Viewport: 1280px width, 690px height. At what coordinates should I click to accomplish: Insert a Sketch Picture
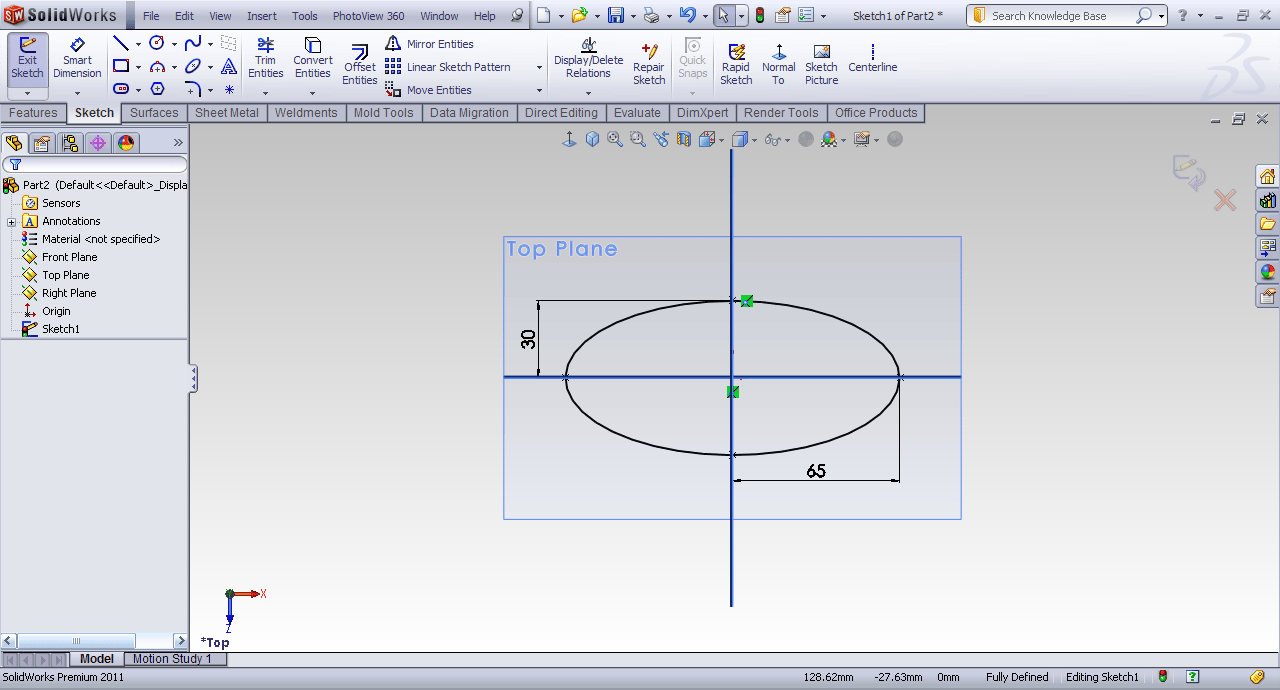(x=821, y=66)
